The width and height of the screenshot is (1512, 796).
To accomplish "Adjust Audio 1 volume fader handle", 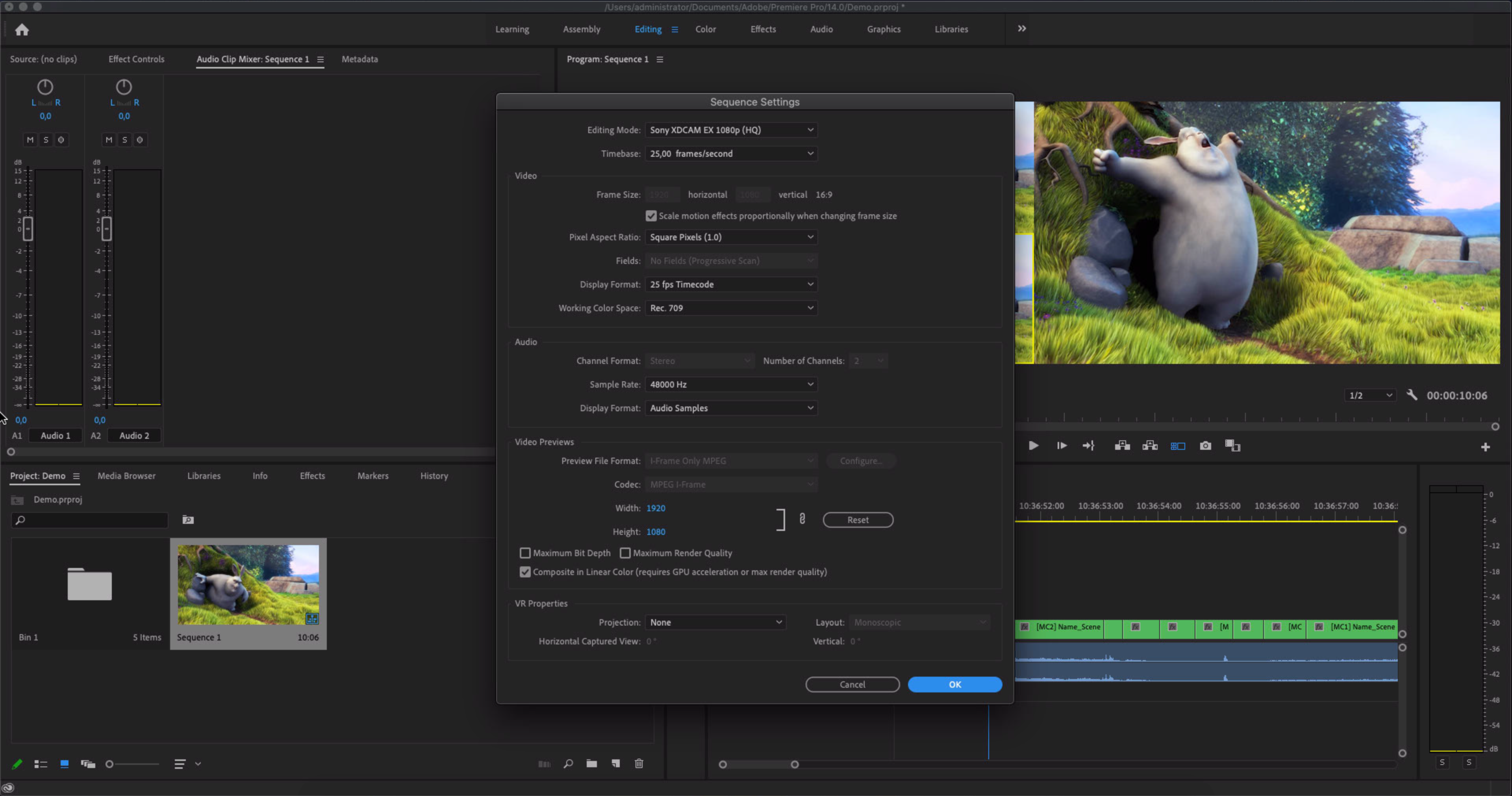I will point(28,228).
